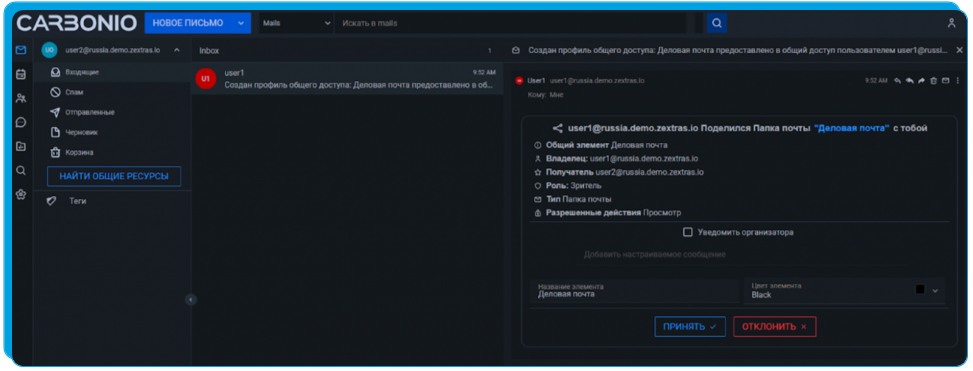The height and width of the screenshot is (371, 973).
Task: Collapse the folder sidebar with the arrow handle
Action: click(191, 300)
